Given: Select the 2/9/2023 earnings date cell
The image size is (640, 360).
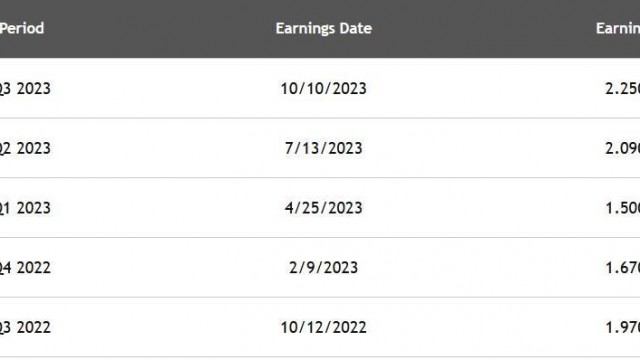Looking at the screenshot, I should click(x=324, y=268).
